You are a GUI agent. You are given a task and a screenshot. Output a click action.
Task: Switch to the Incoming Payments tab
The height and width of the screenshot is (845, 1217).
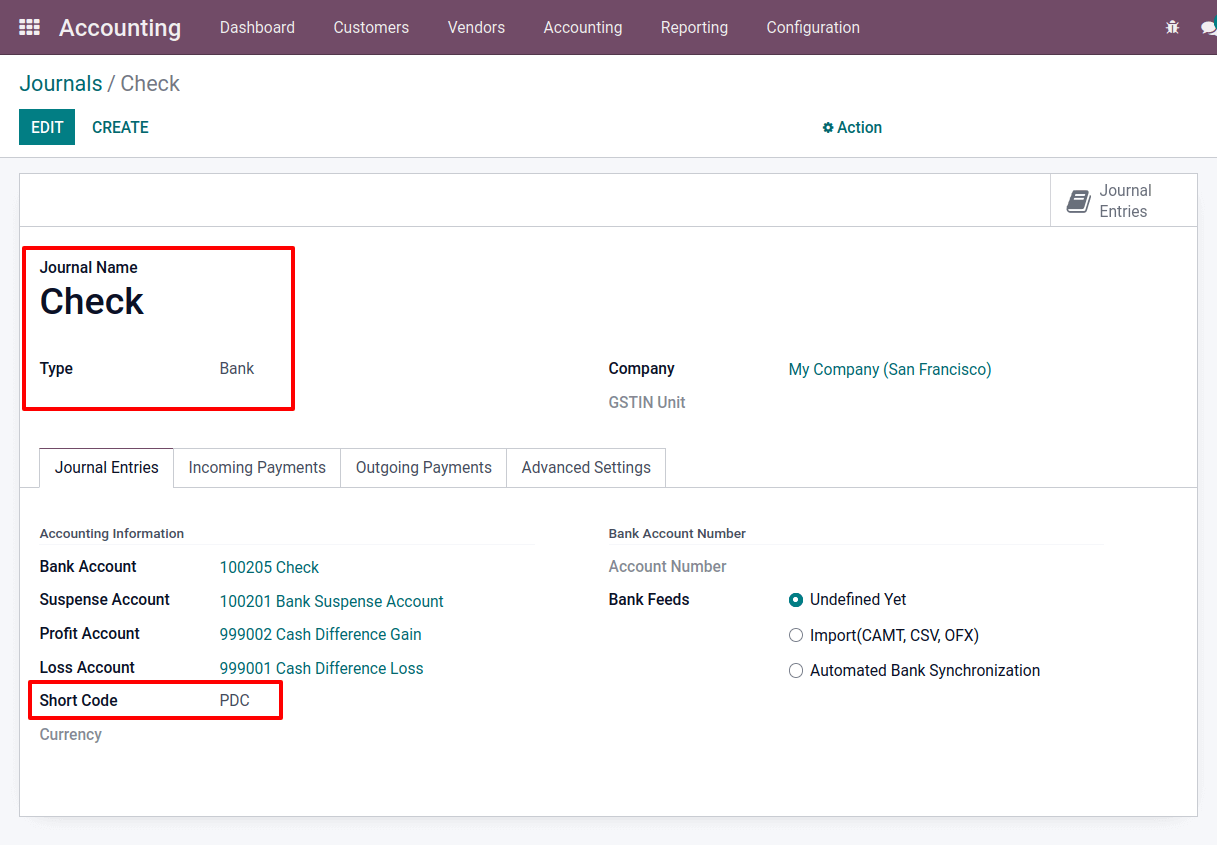[257, 468]
